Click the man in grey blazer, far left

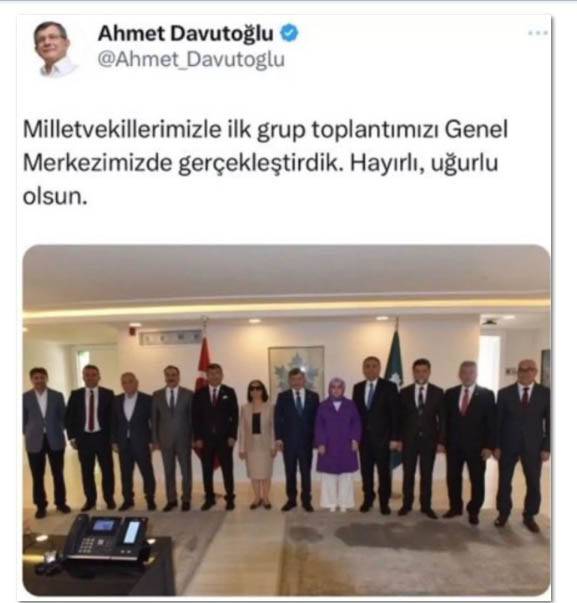coord(44,440)
